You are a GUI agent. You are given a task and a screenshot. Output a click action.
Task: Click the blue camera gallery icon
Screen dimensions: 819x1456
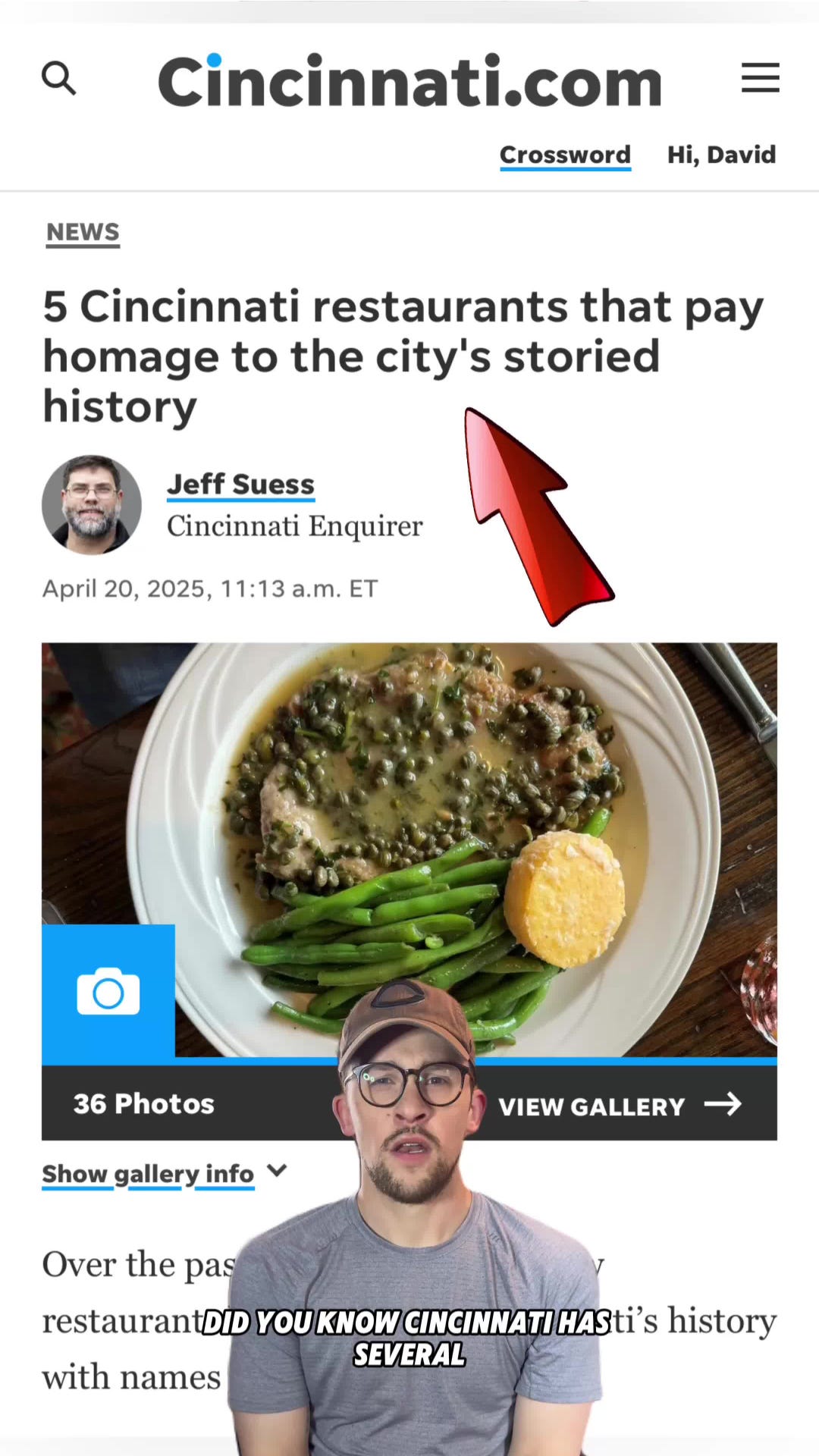tap(108, 990)
